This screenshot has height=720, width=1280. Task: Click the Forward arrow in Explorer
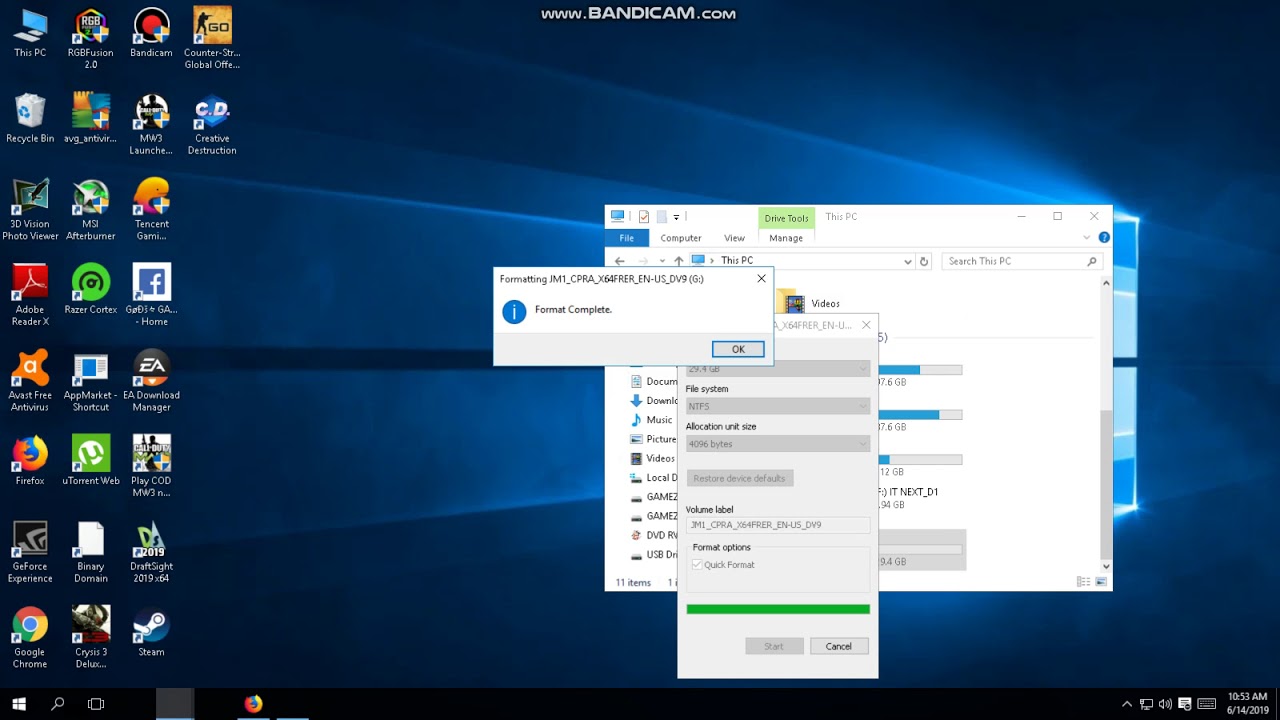pos(643,261)
